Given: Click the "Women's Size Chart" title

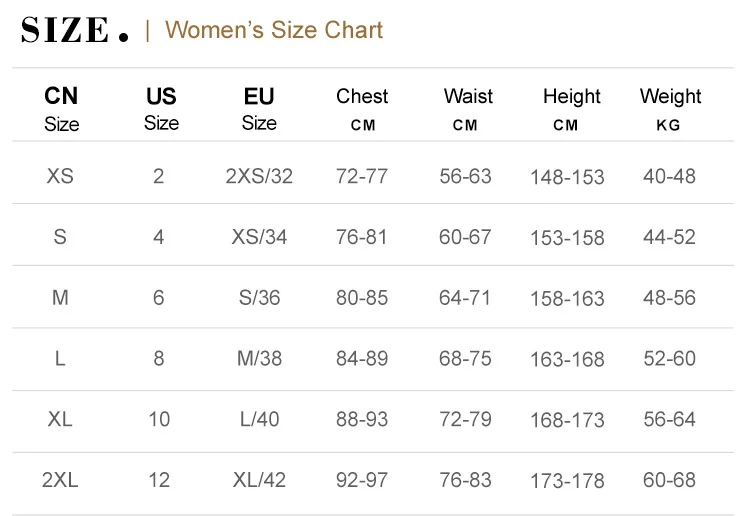Looking at the screenshot, I should (273, 30).
